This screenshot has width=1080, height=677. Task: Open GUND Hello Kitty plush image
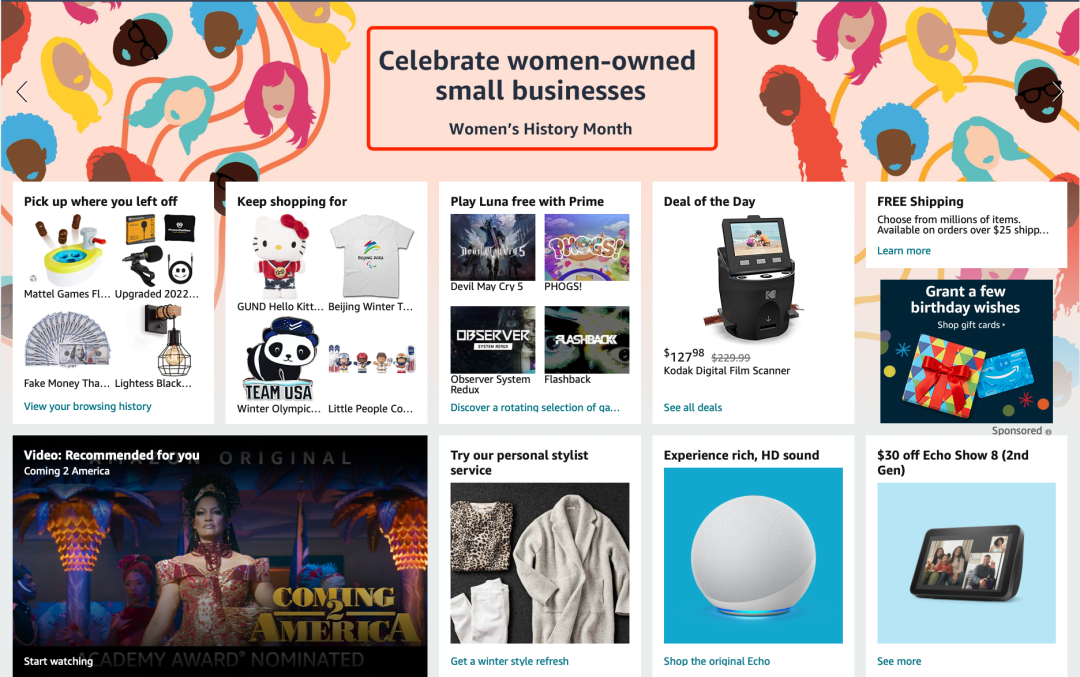point(279,256)
